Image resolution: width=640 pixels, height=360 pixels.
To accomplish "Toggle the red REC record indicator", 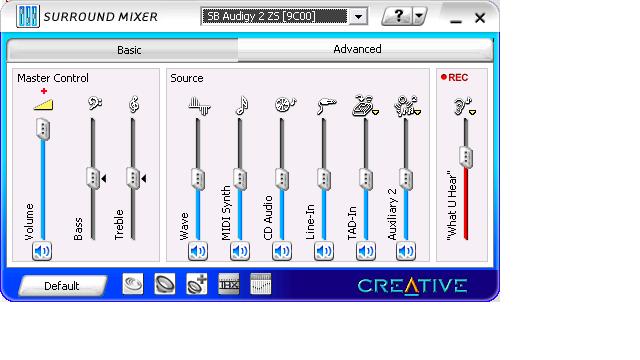I will tap(455, 77).
